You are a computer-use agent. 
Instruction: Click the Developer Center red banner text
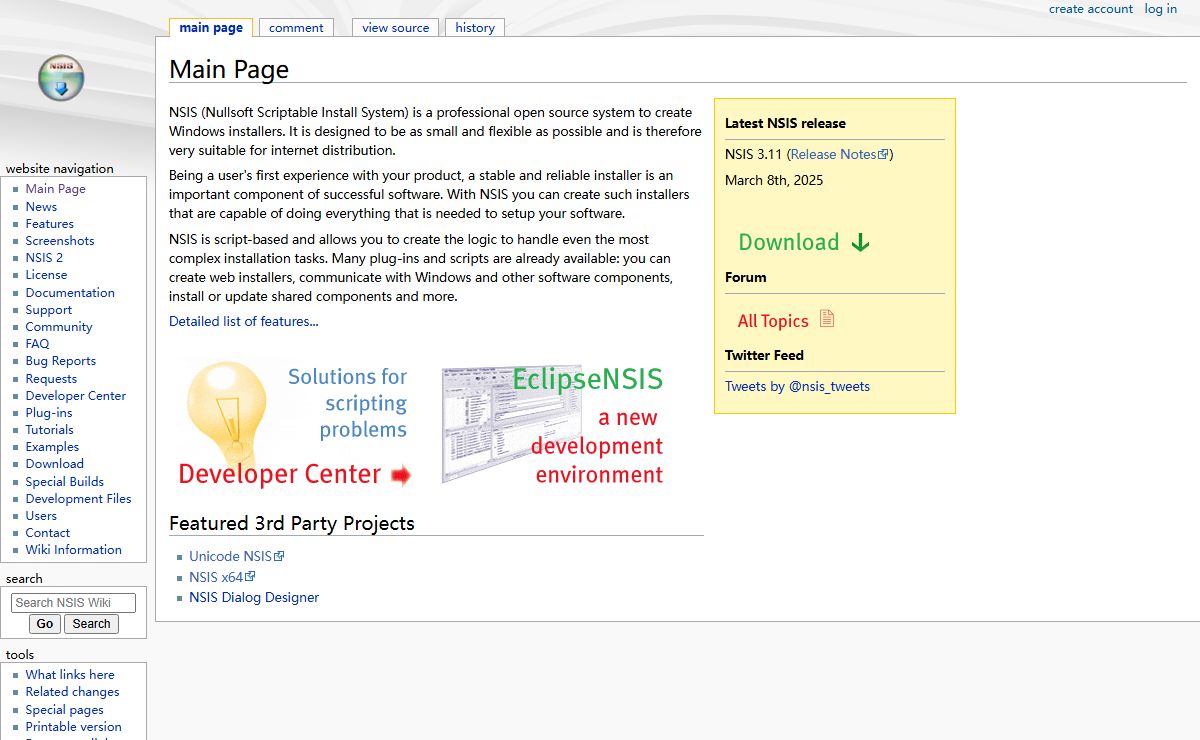click(280, 475)
